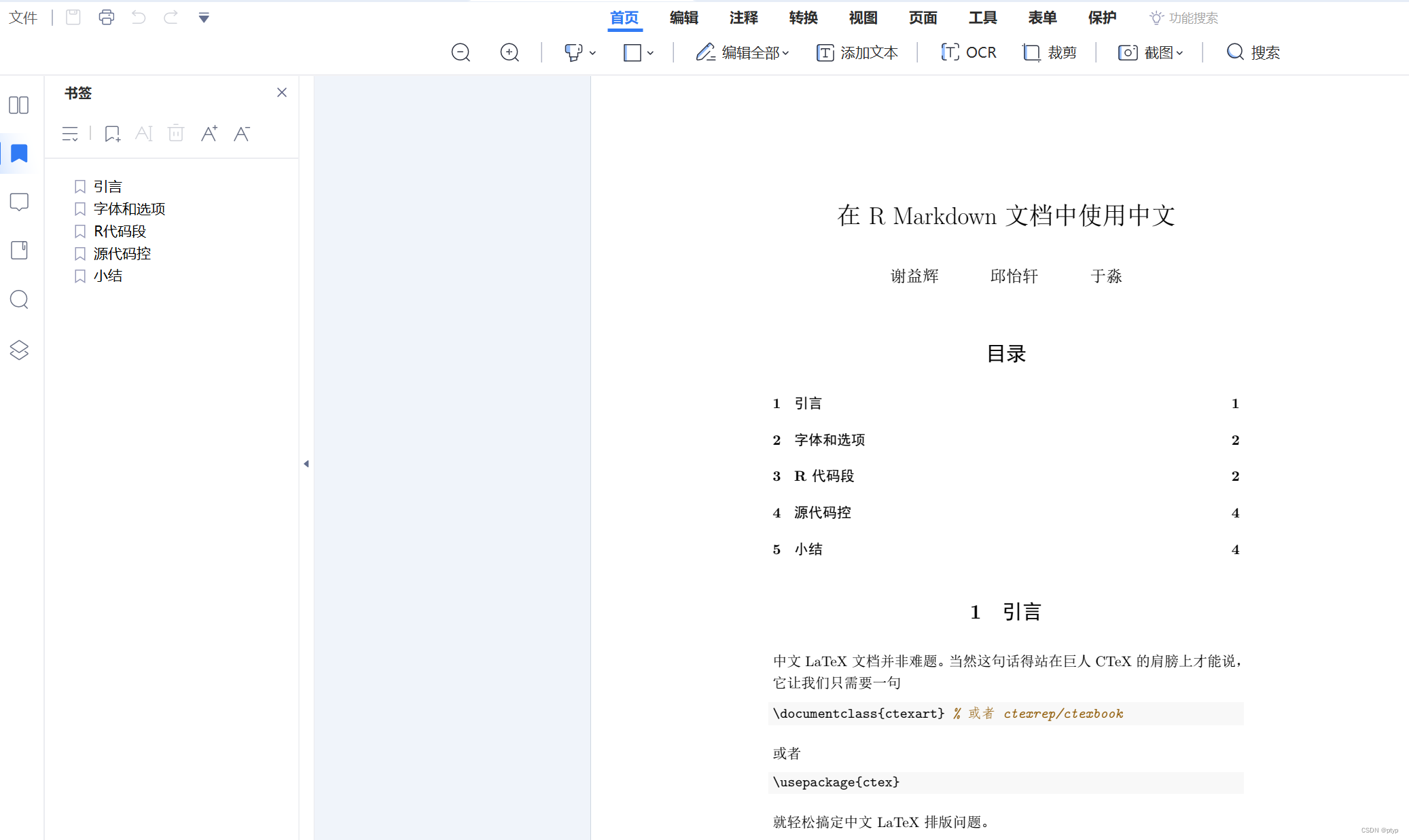Click the document title text
Viewport: 1409px width, 840px height.
1006,216
